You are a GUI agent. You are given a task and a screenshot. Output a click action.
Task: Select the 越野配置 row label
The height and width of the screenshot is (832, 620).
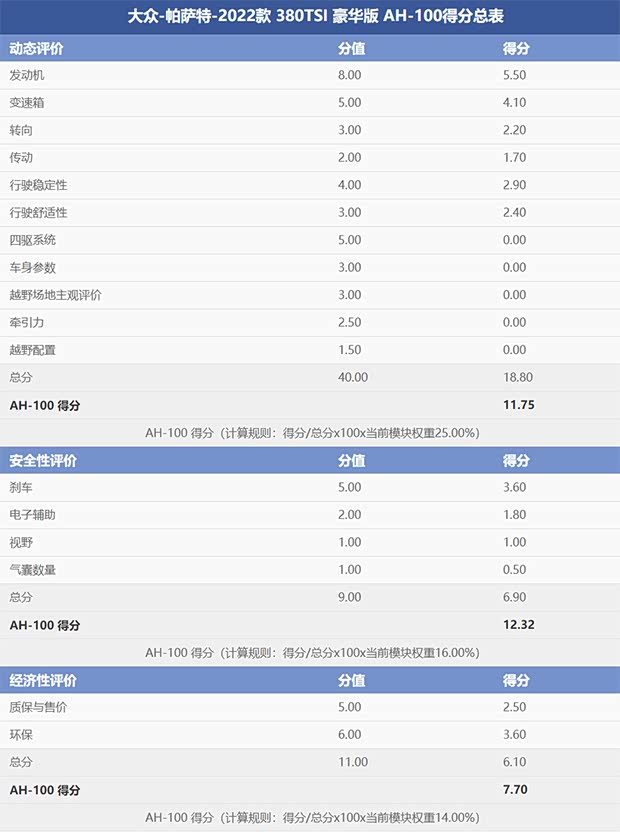click(x=32, y=350)
